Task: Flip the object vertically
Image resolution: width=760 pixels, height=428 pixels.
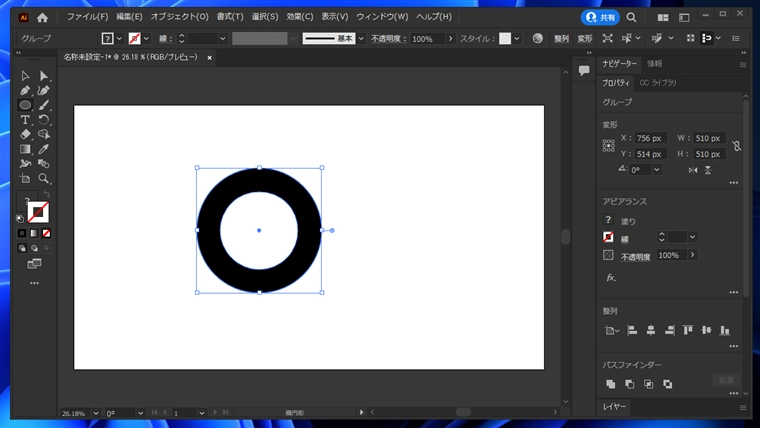Action: pos(708,170)
